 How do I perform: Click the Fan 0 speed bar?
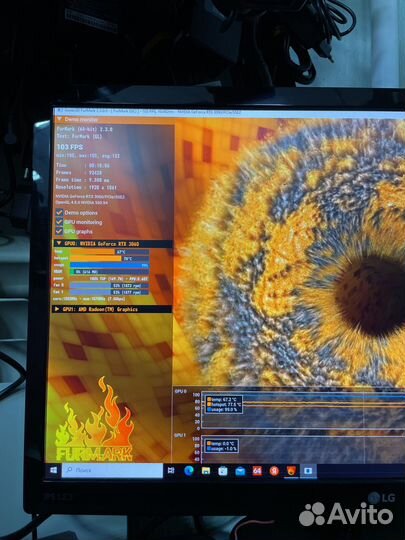coord(110,285)
